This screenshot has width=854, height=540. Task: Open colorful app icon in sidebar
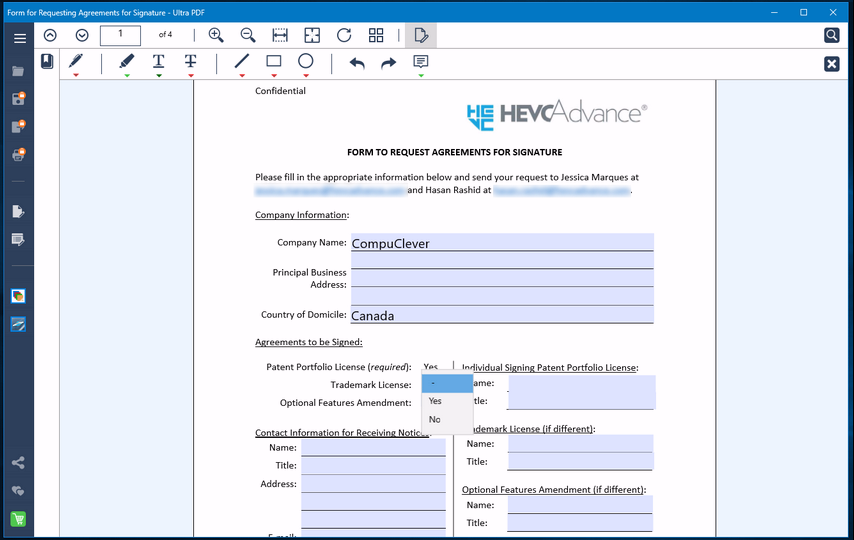pyautogui.click(x=18, y=296)
